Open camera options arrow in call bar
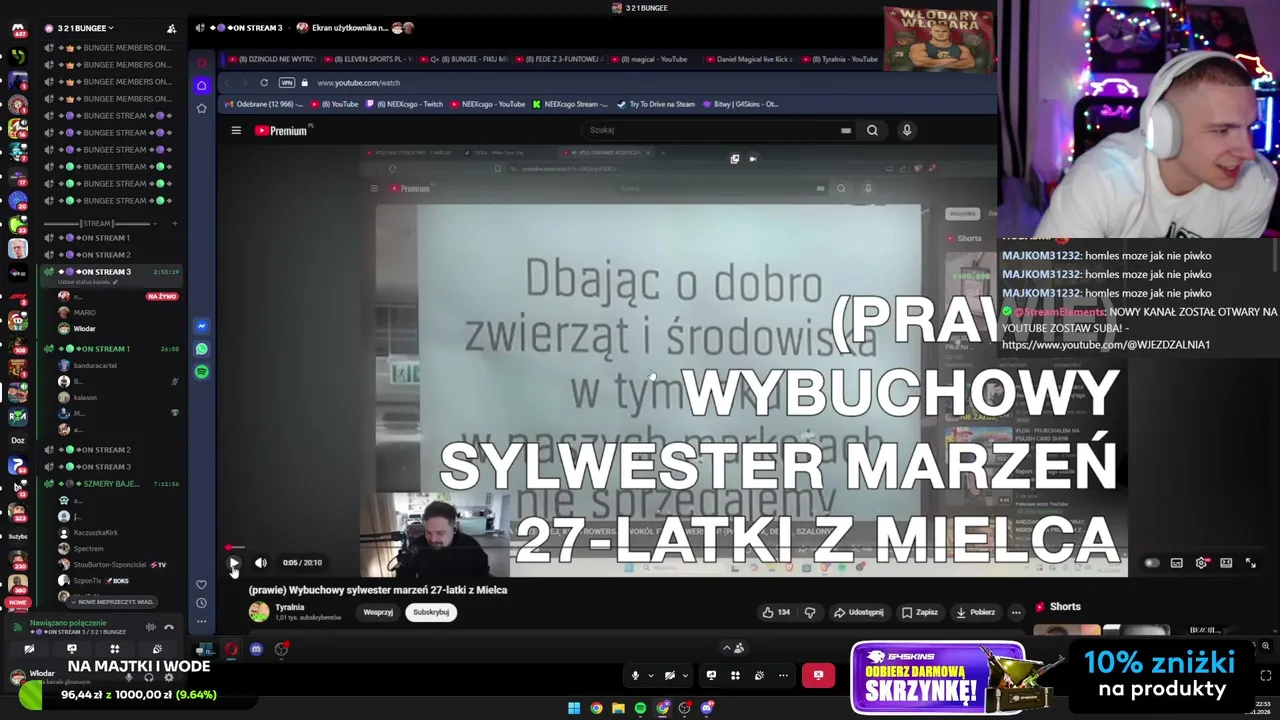Image resolution: width=1280 pixels, height=720 pixels. coord(685,676)
